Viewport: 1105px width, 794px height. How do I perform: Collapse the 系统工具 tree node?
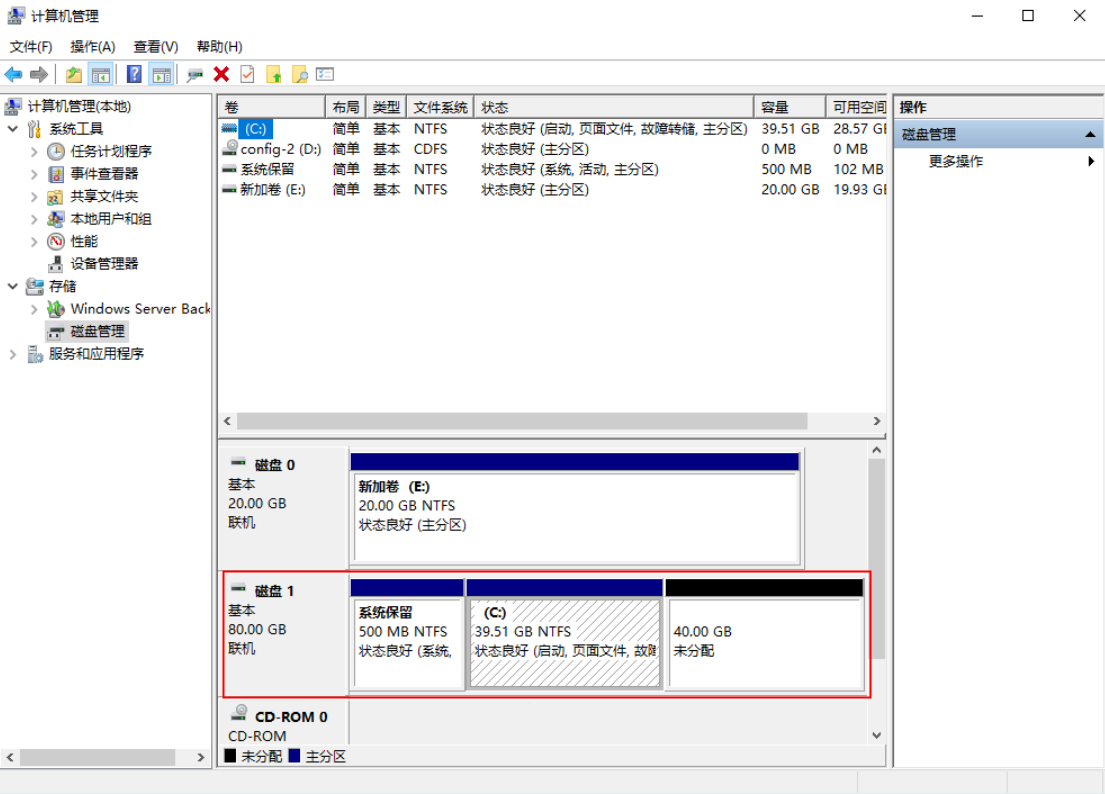tap(13, 129)
